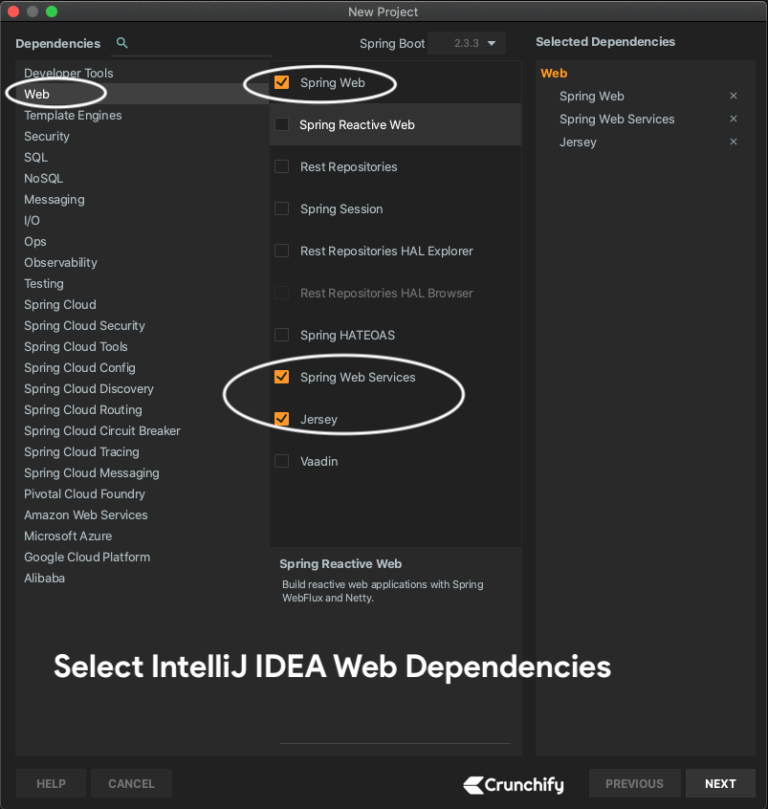768x809 pixels.
Task: Uncheck the Spring Web dependency
Action: pyautogui.click(x=281, y=82)
